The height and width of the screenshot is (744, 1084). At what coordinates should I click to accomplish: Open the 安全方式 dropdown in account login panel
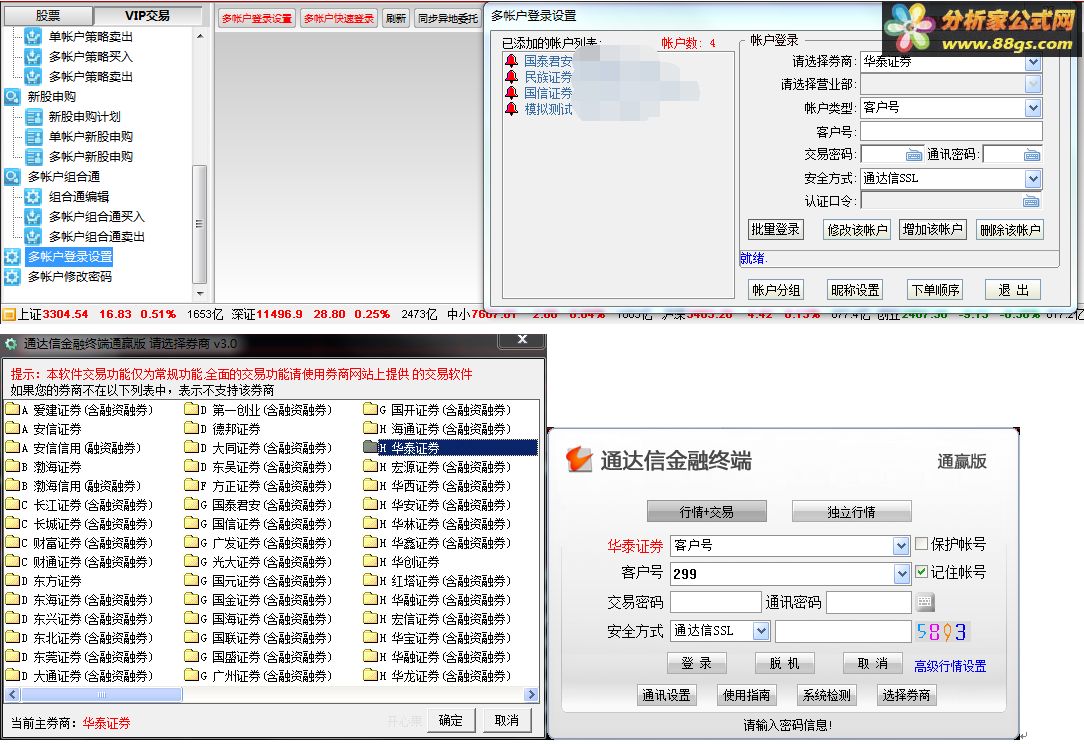1033,178
